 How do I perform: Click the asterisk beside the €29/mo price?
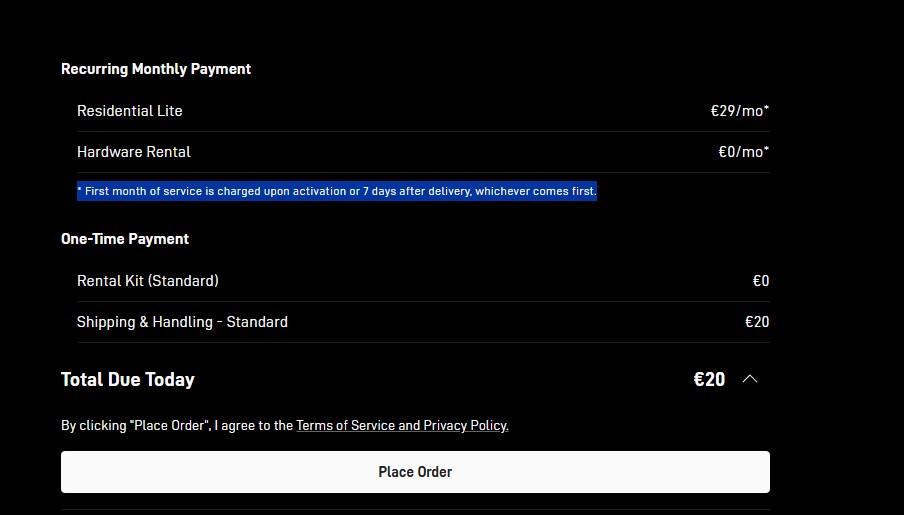(x=767, y=109)
